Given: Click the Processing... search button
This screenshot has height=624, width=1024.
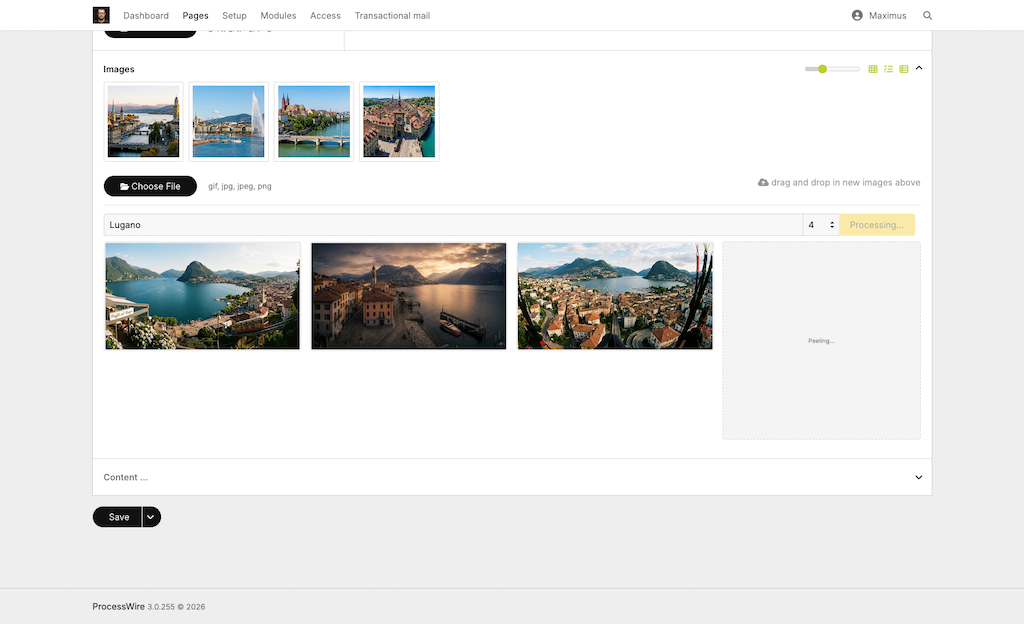Looking at the screenshot, I should 876,225.
